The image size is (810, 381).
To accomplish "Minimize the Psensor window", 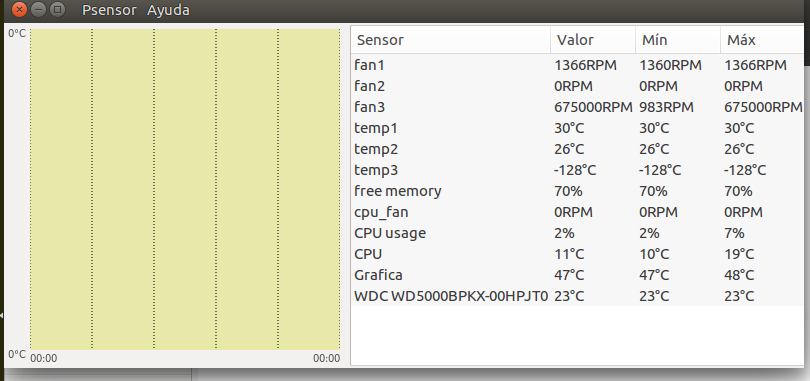I will [x=39, y=9].
